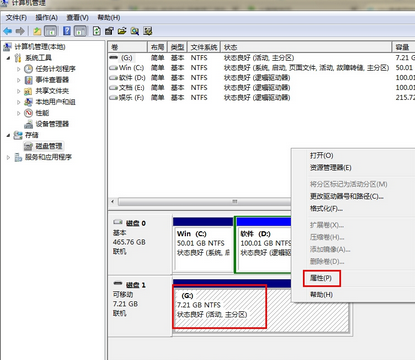Click the 容量 column header
This screenshot has height=360, width=415.
[x=403, y=47]
